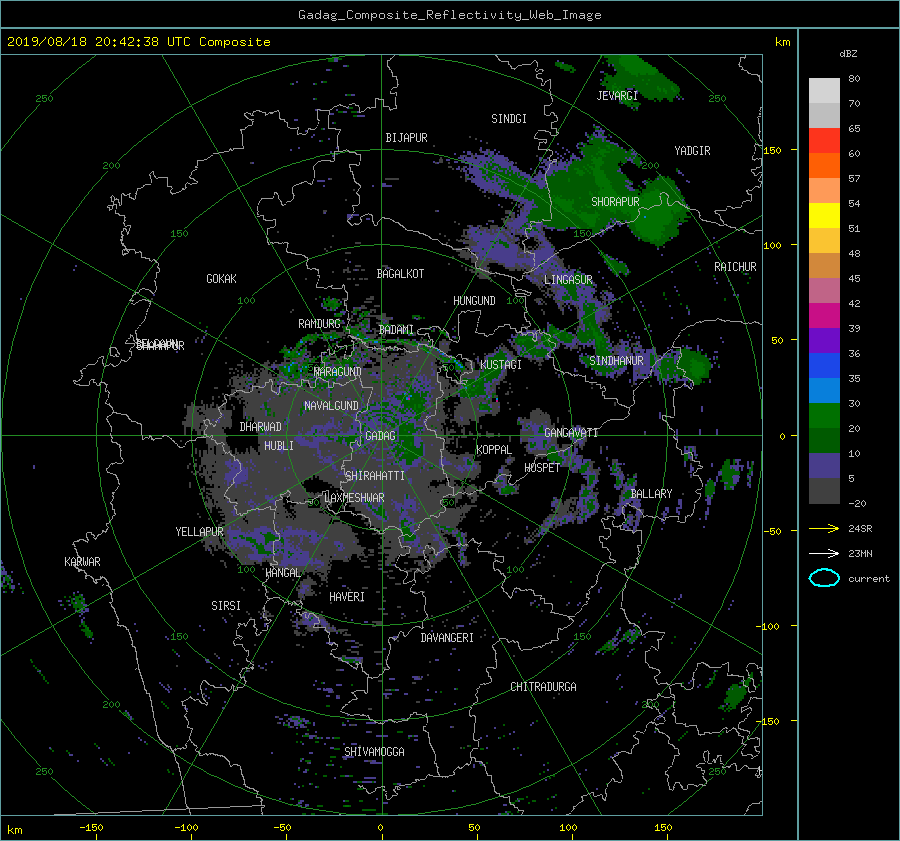This screenshot has height=841, width=900.
Task: Click the LINGASUR city label
Action: (568, 280)
